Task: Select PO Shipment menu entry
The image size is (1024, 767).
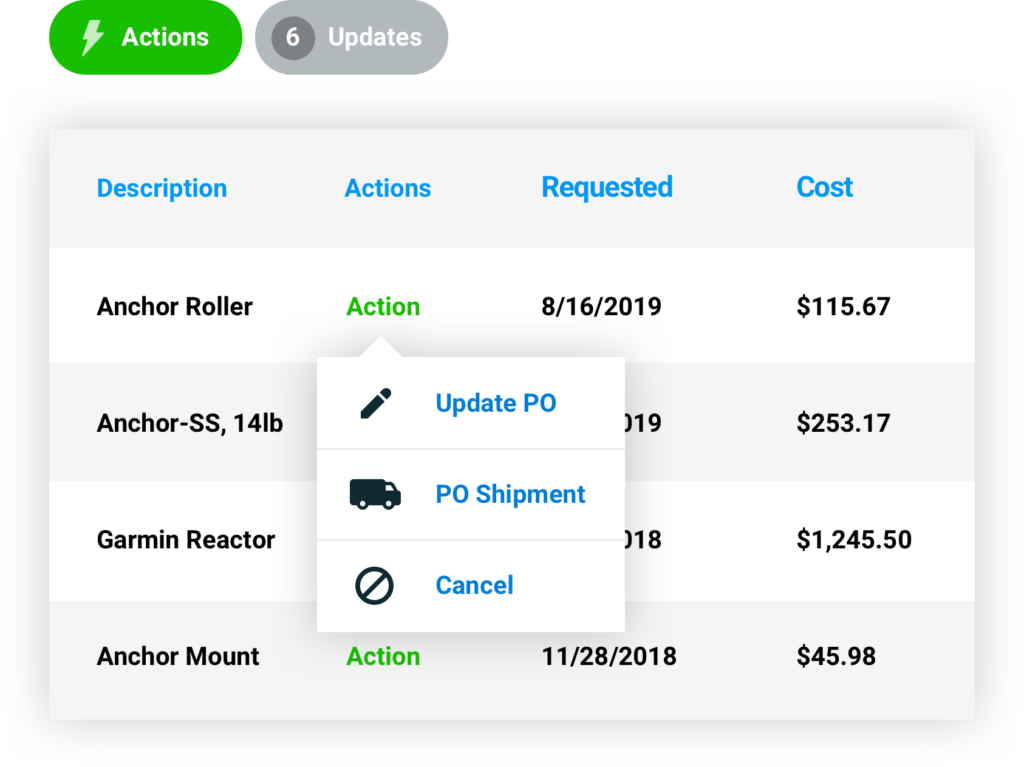Action: click(510, 495)
